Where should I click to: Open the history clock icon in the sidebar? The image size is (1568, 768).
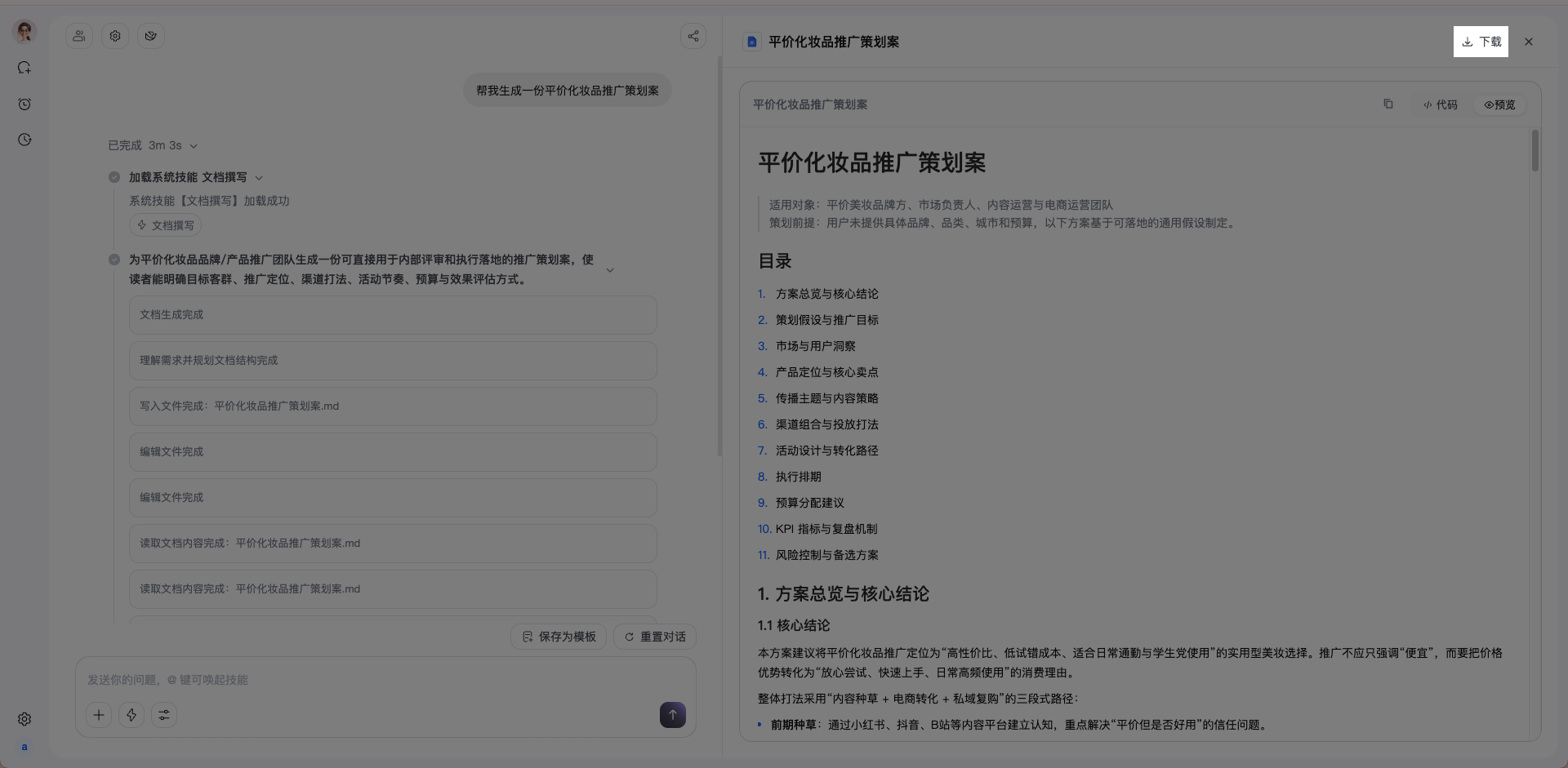click(24, 140)
